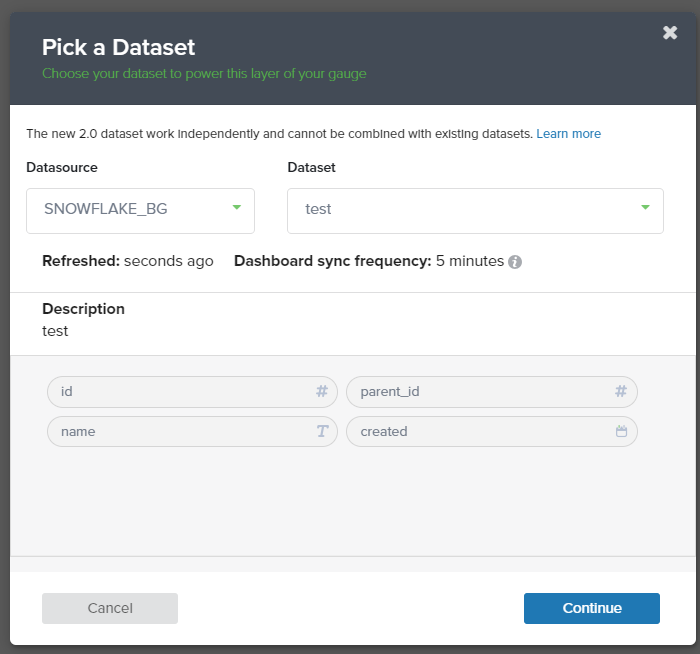The width and height of the screenshot is (700, 654).
Task: Click the green arrow in Dataset selector
Action: click(645, 208)
